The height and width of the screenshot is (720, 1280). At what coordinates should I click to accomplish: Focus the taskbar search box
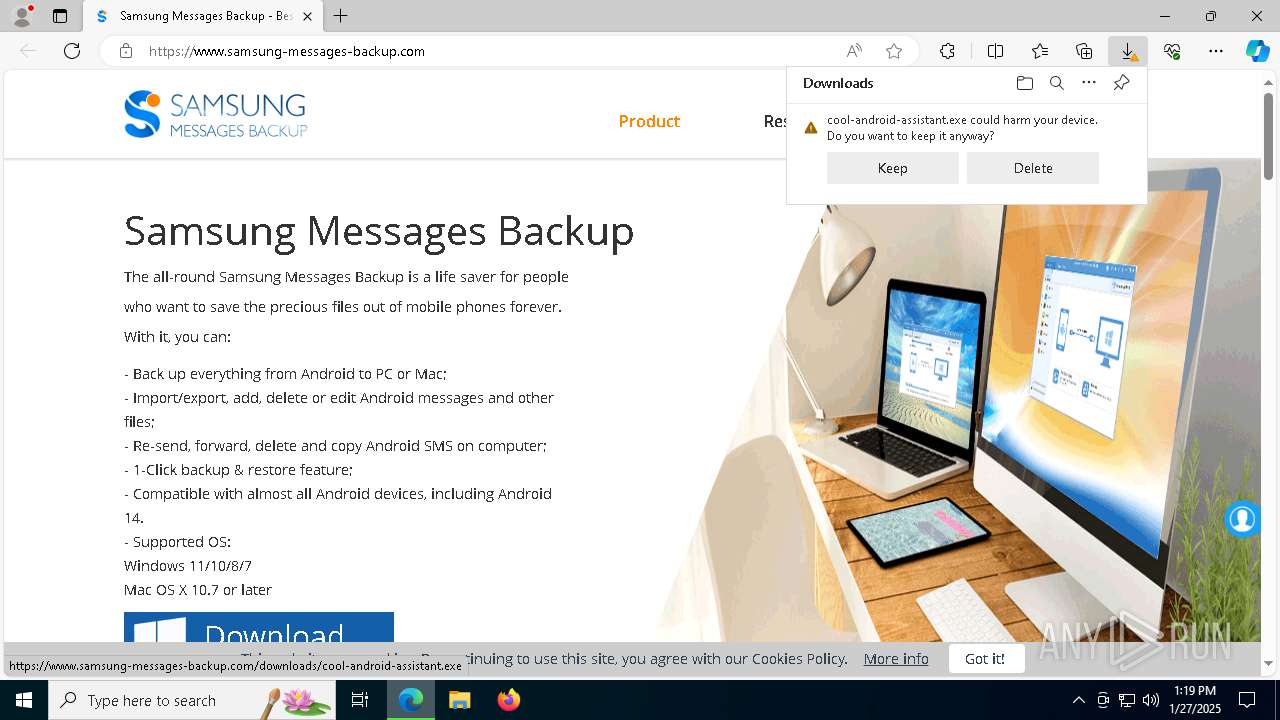pos(191,700)
